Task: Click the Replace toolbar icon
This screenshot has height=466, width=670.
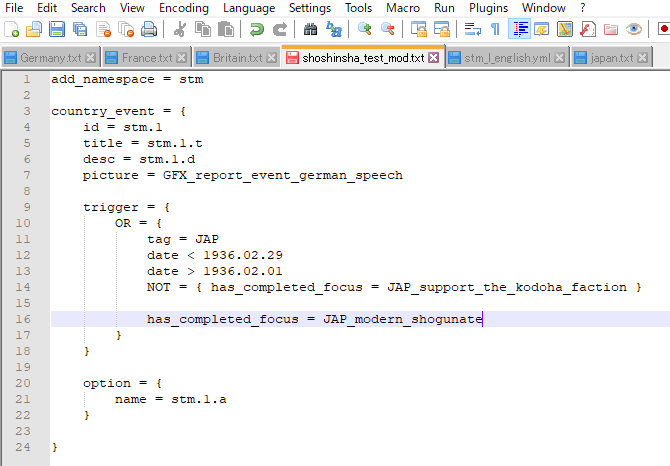Action: click(x=333, y=29)
